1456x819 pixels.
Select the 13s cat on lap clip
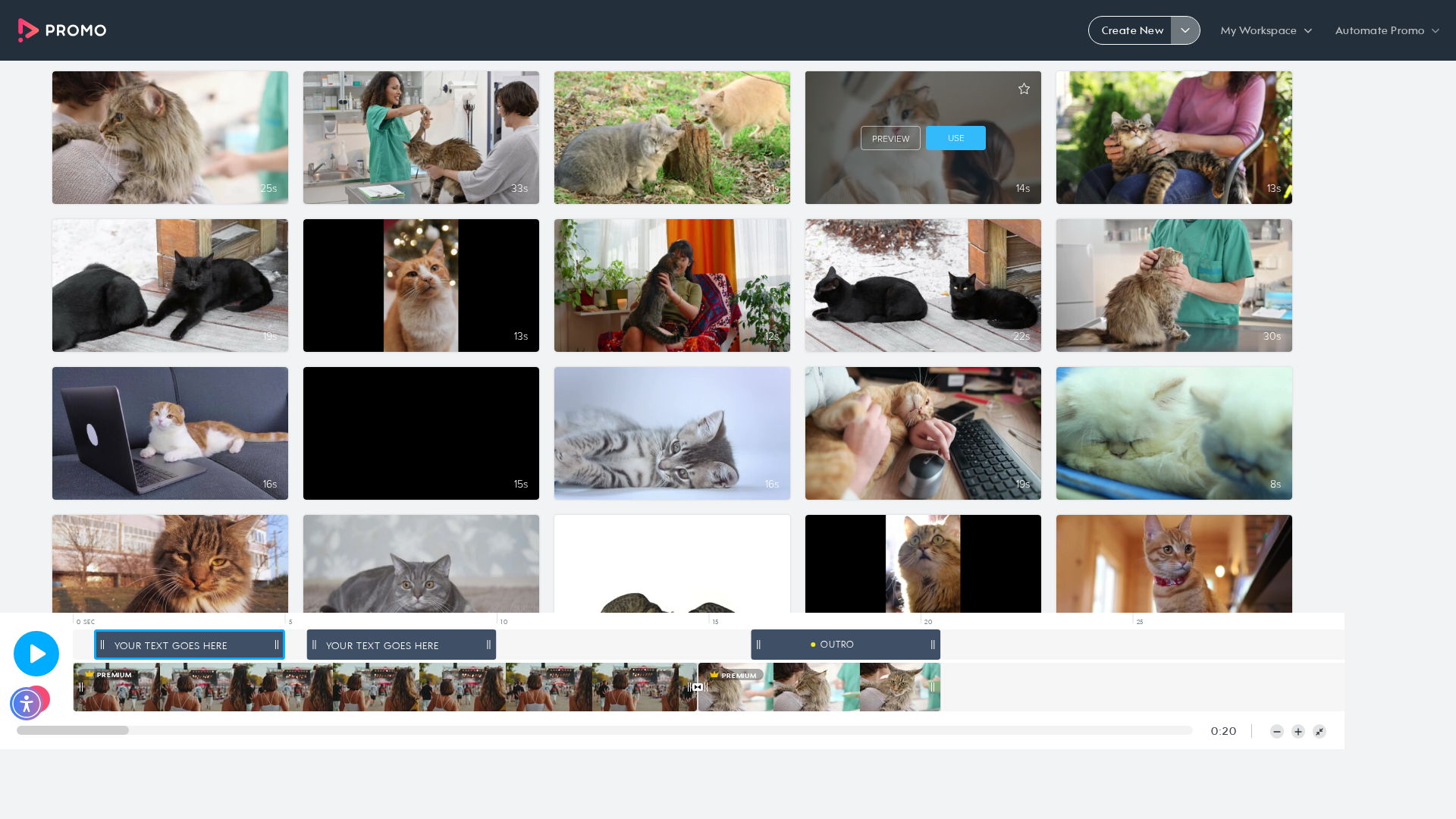[1174, 137]
